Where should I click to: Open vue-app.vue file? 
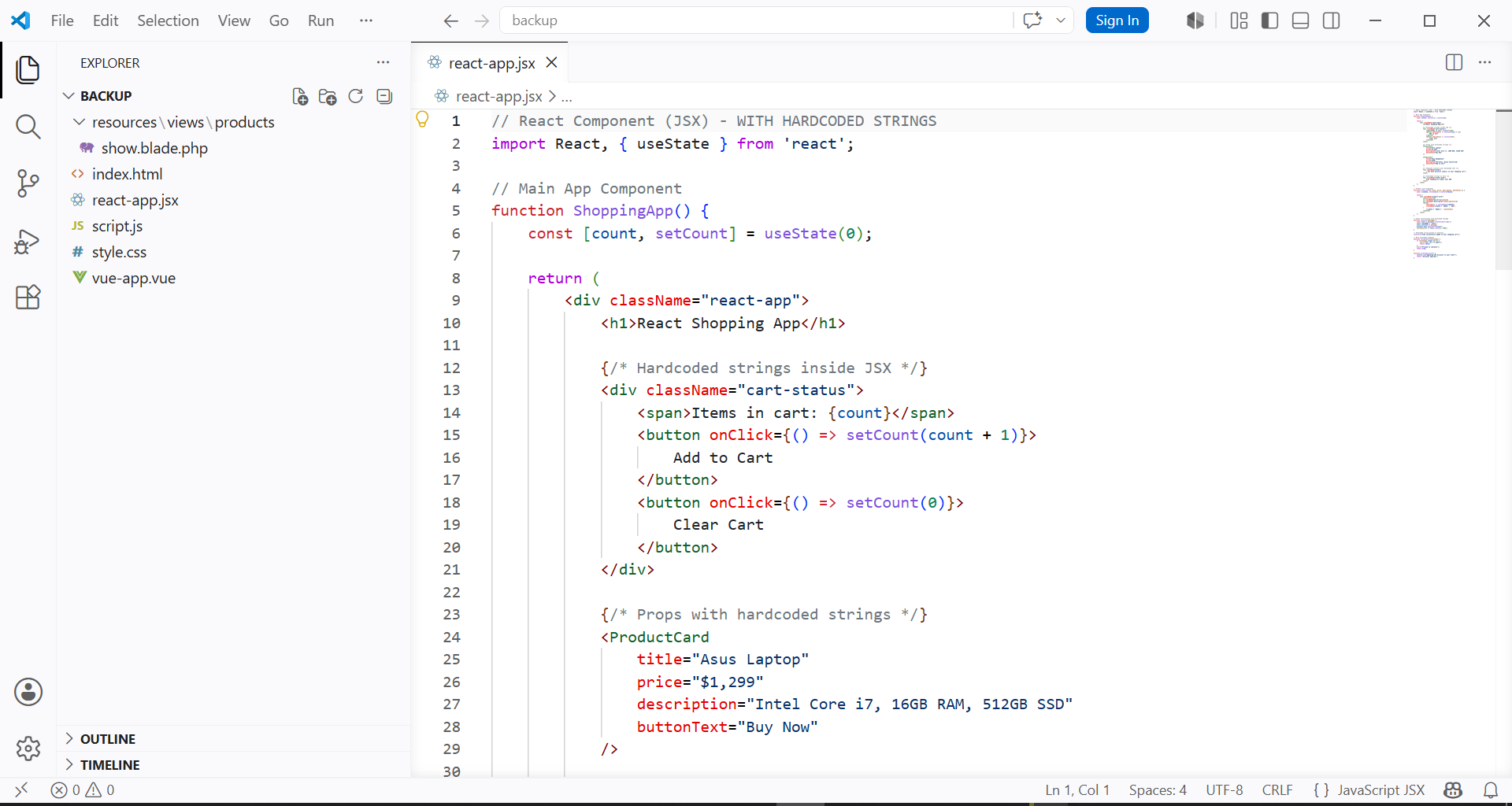coord(133,278)
